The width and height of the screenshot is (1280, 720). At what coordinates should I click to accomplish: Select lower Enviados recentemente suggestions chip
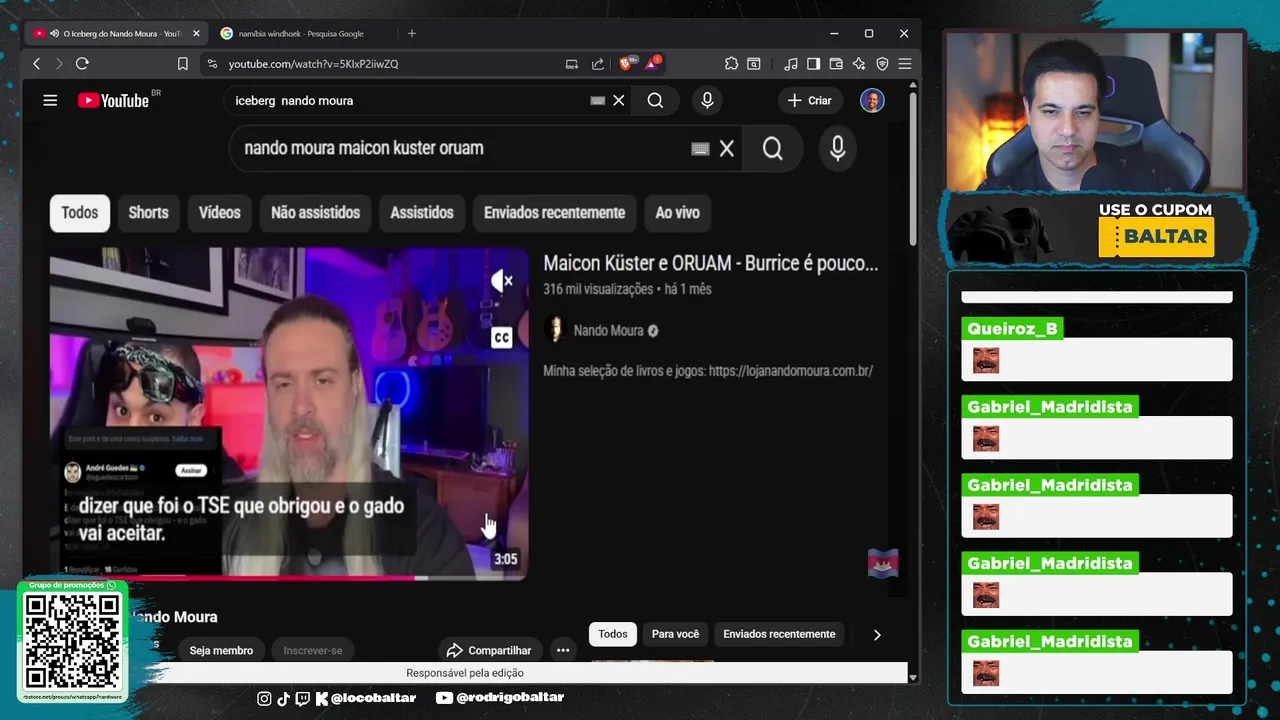[779, 634]
